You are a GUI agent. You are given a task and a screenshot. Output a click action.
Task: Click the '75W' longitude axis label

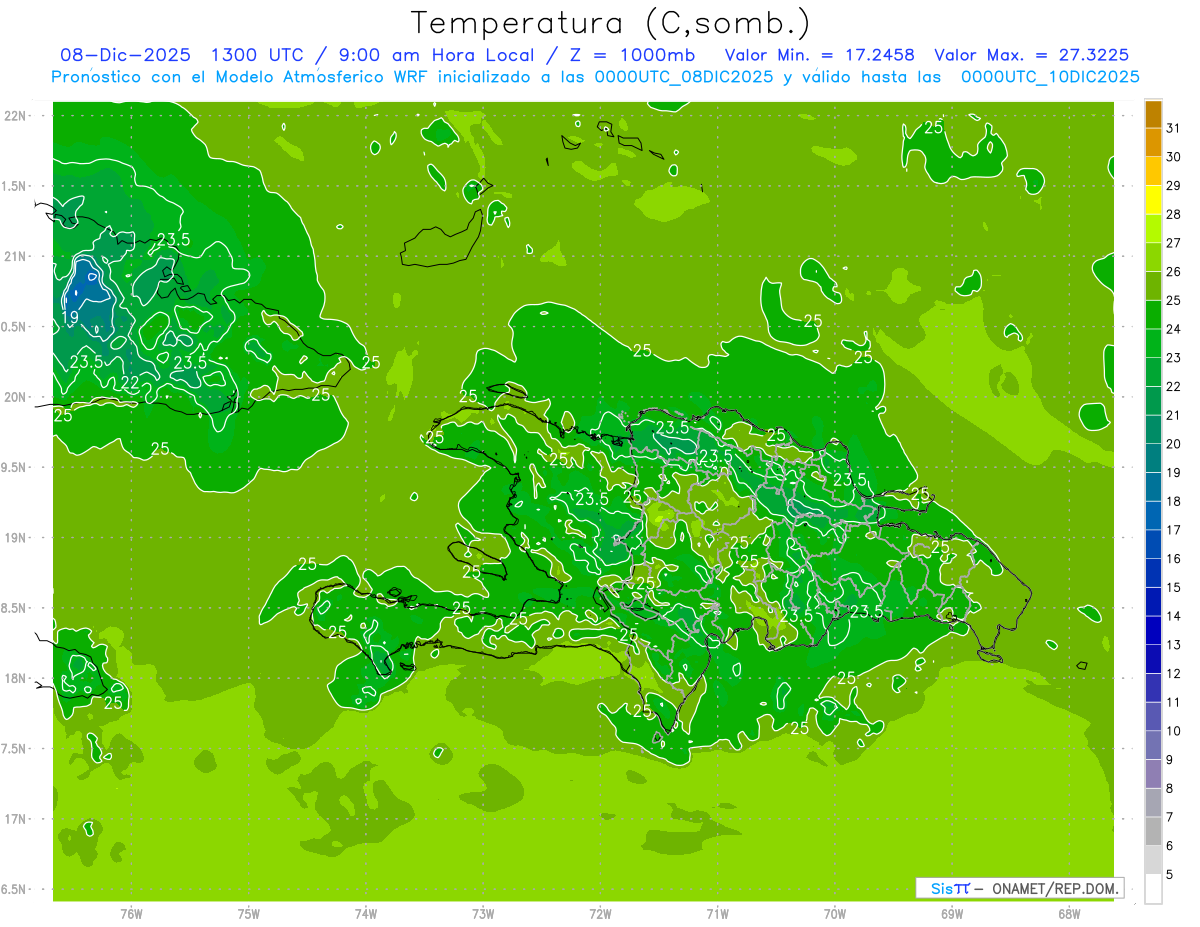click(249, 913)
